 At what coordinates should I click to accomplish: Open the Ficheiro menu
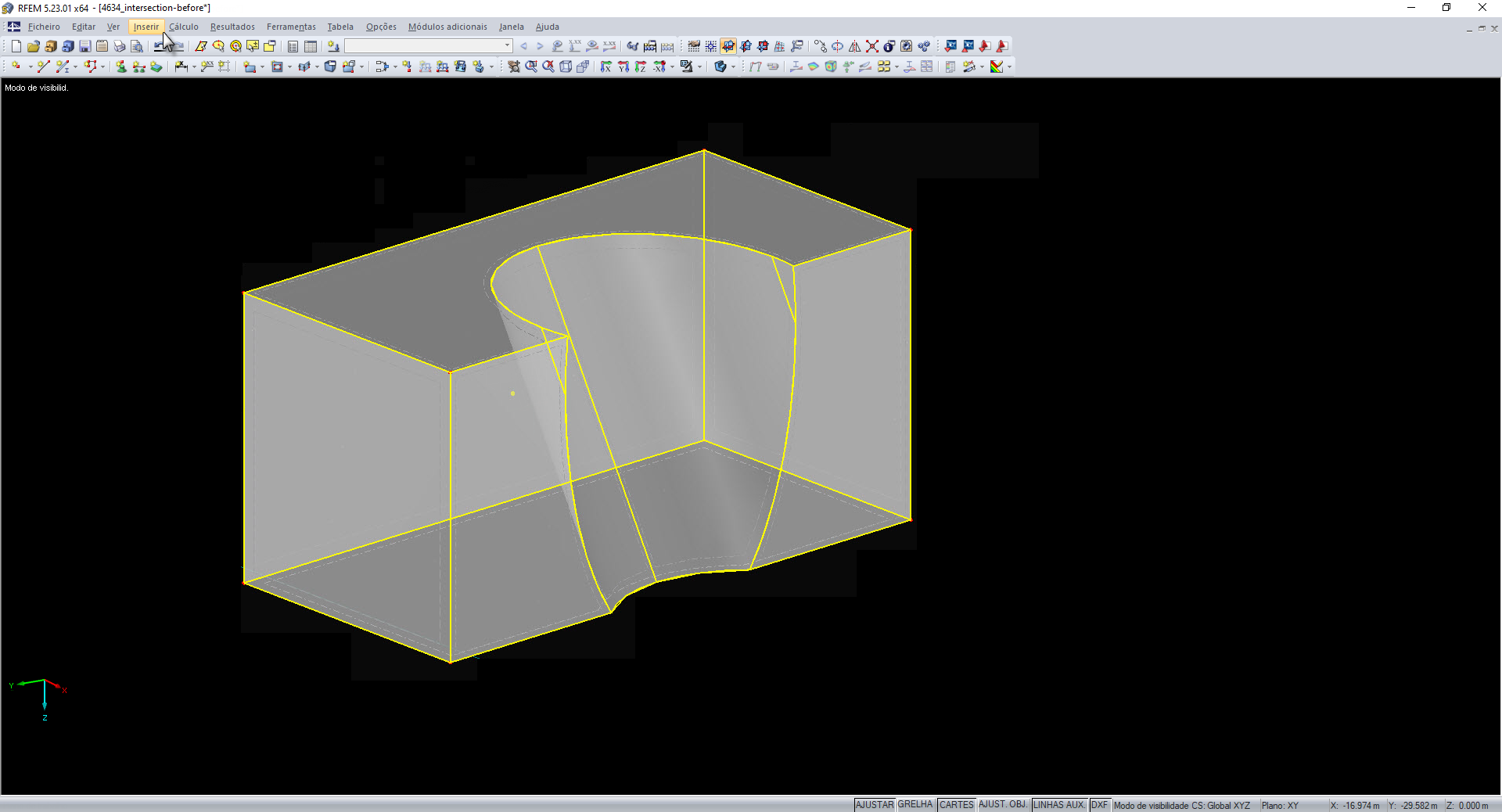click(x=44, y=27)
